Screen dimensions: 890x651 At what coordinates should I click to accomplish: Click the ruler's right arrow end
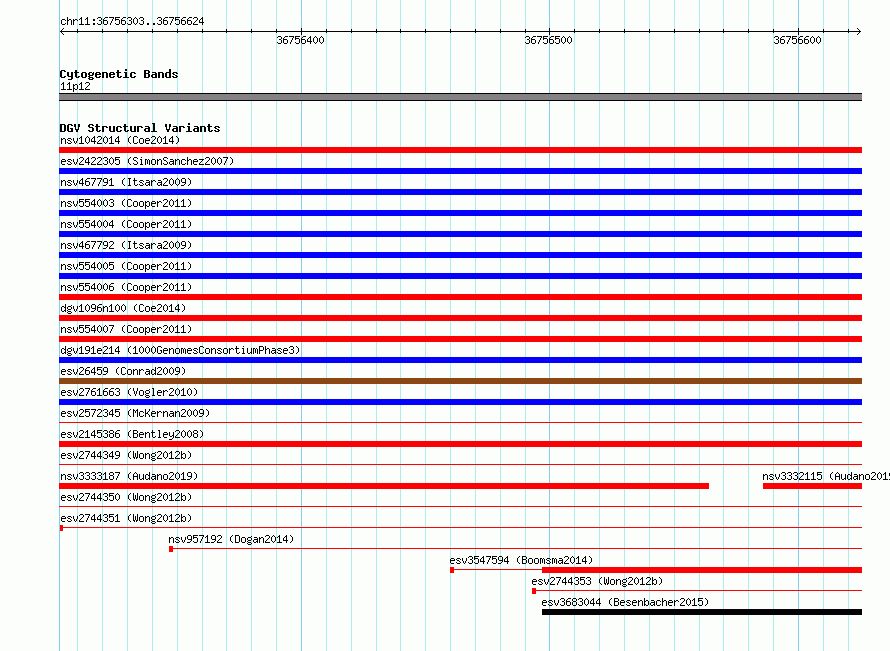(859, 31)
